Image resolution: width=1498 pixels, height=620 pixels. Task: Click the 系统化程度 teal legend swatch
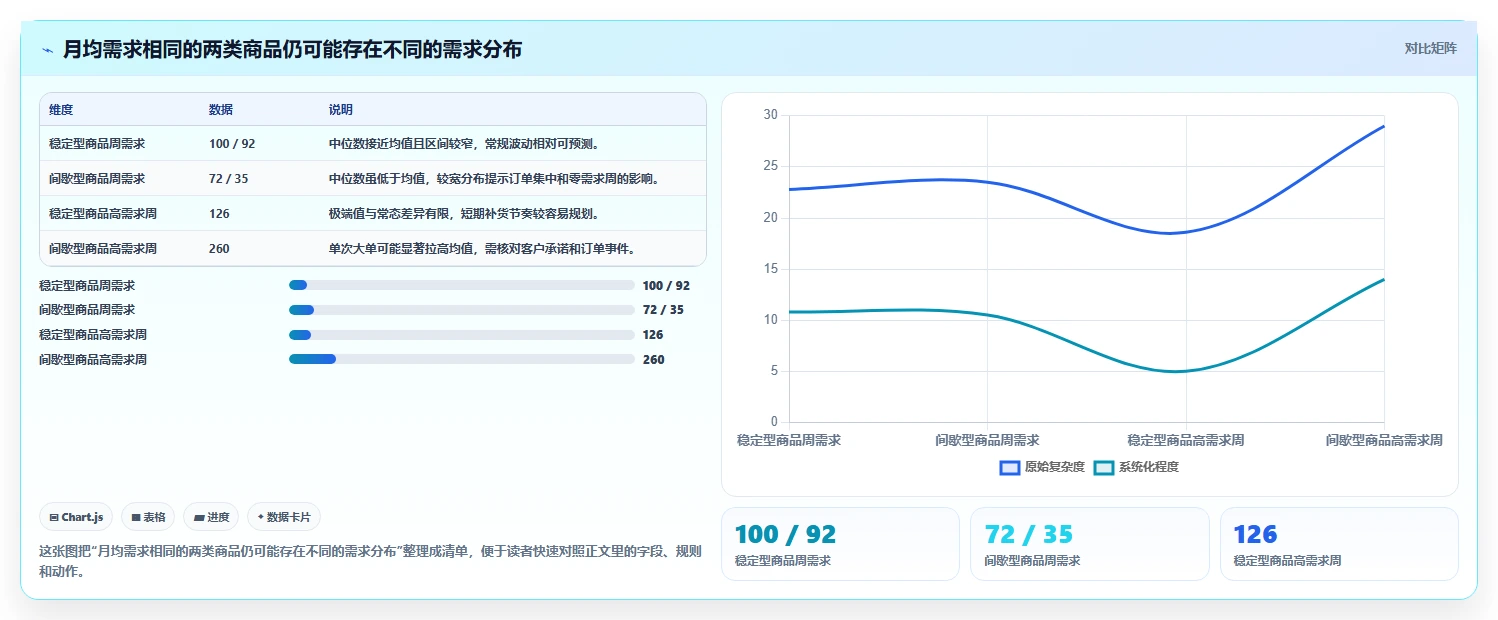point(1104,467)
